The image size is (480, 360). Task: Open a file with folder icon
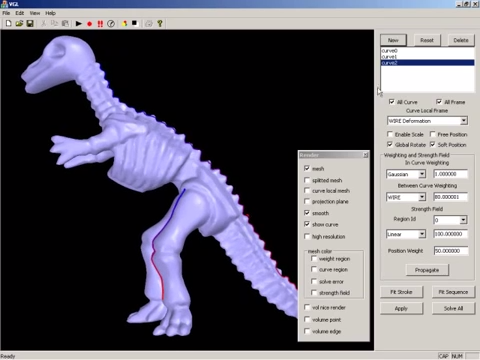point(19,23)
